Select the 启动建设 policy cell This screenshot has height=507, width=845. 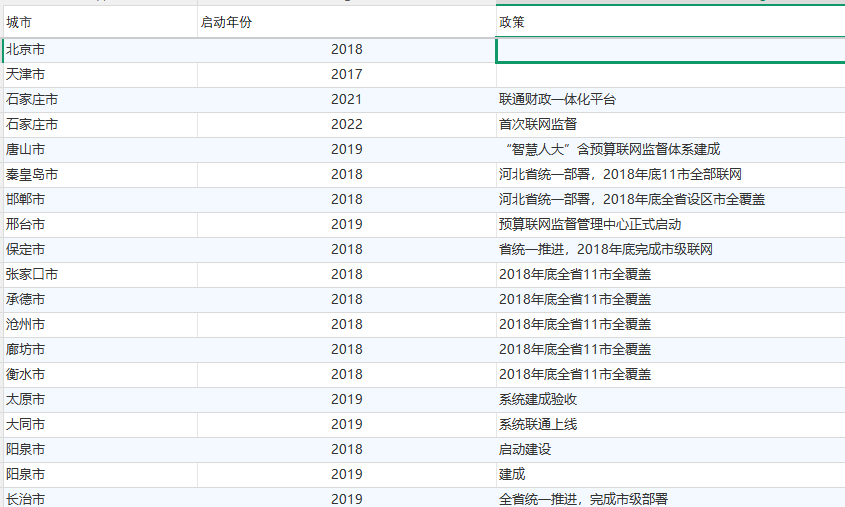click(x=670, y=450)
